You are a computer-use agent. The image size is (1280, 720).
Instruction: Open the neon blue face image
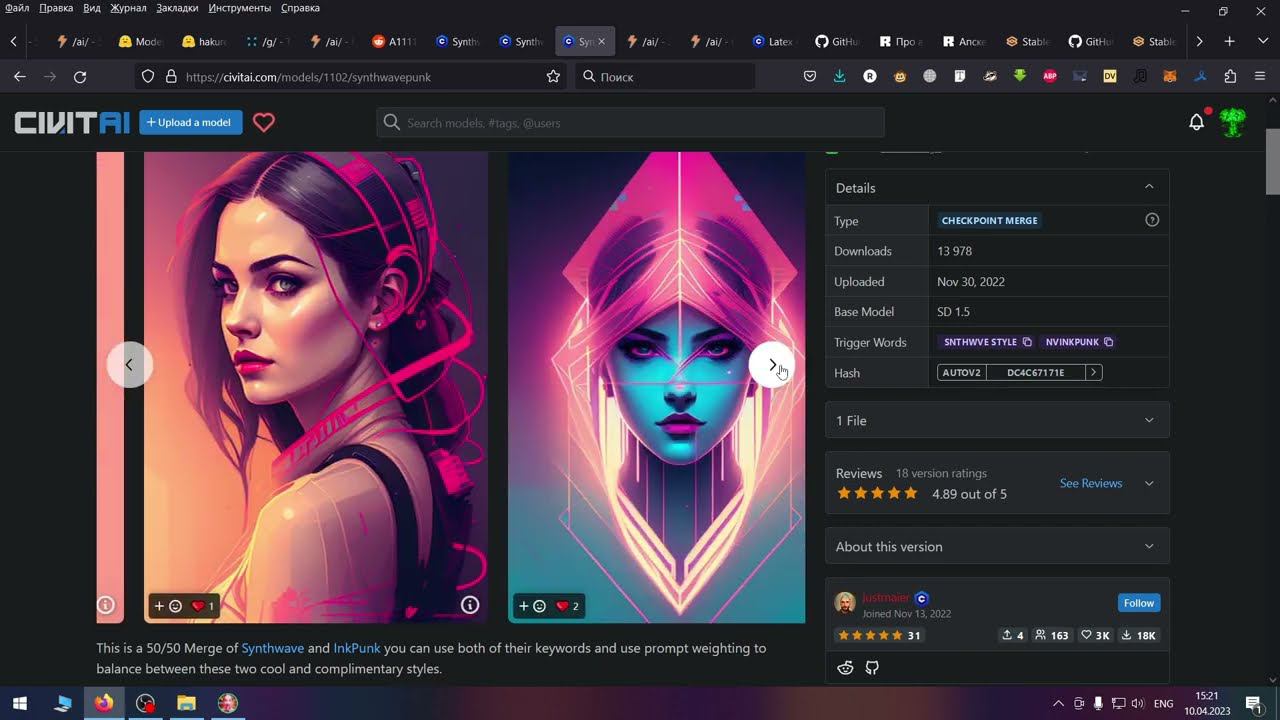pyautogui.click(x=657, y=388)
